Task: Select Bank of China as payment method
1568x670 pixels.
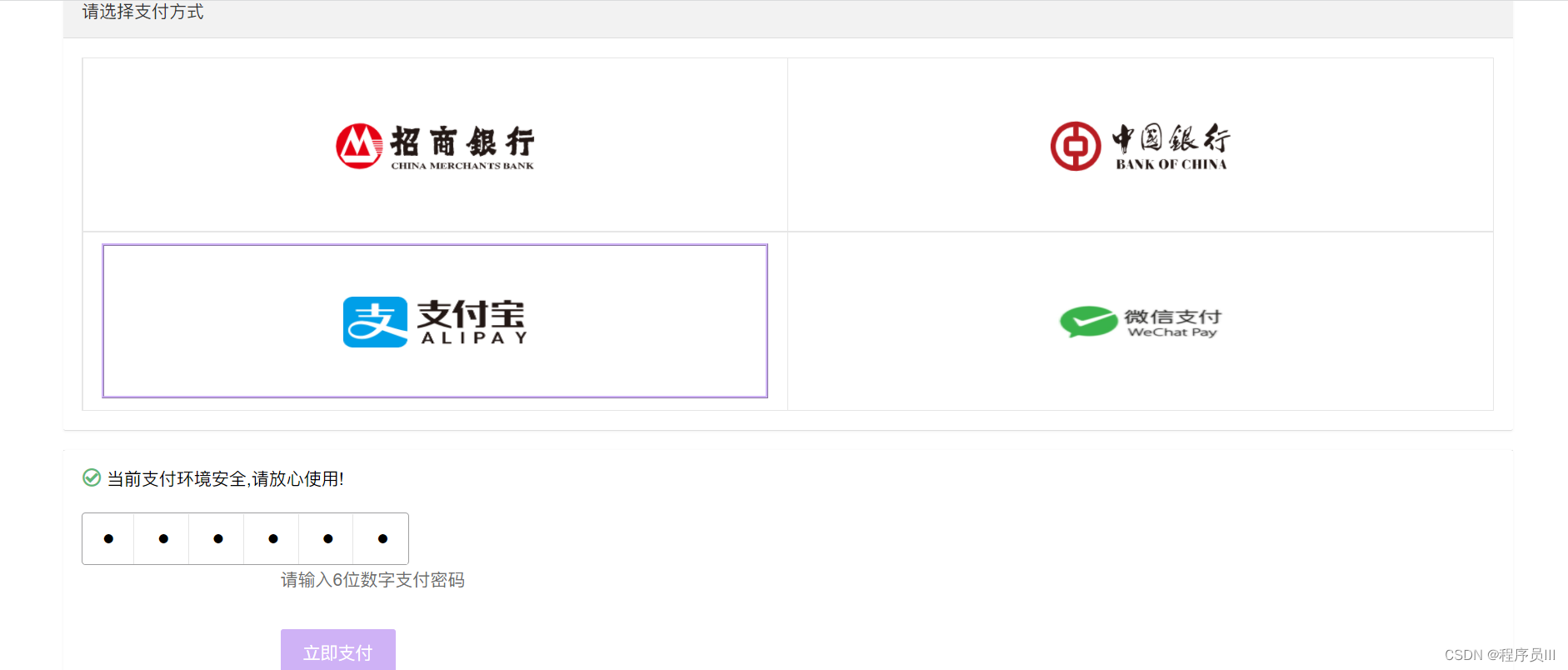Action: (x=1139, y=144)
